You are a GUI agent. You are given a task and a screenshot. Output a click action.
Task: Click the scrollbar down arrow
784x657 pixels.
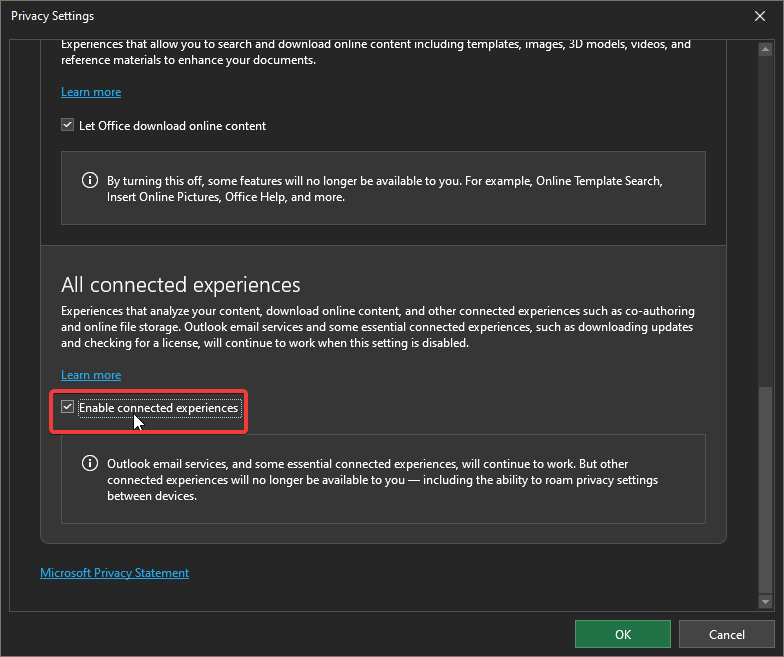pyautogui.click(x=765, y=602)
